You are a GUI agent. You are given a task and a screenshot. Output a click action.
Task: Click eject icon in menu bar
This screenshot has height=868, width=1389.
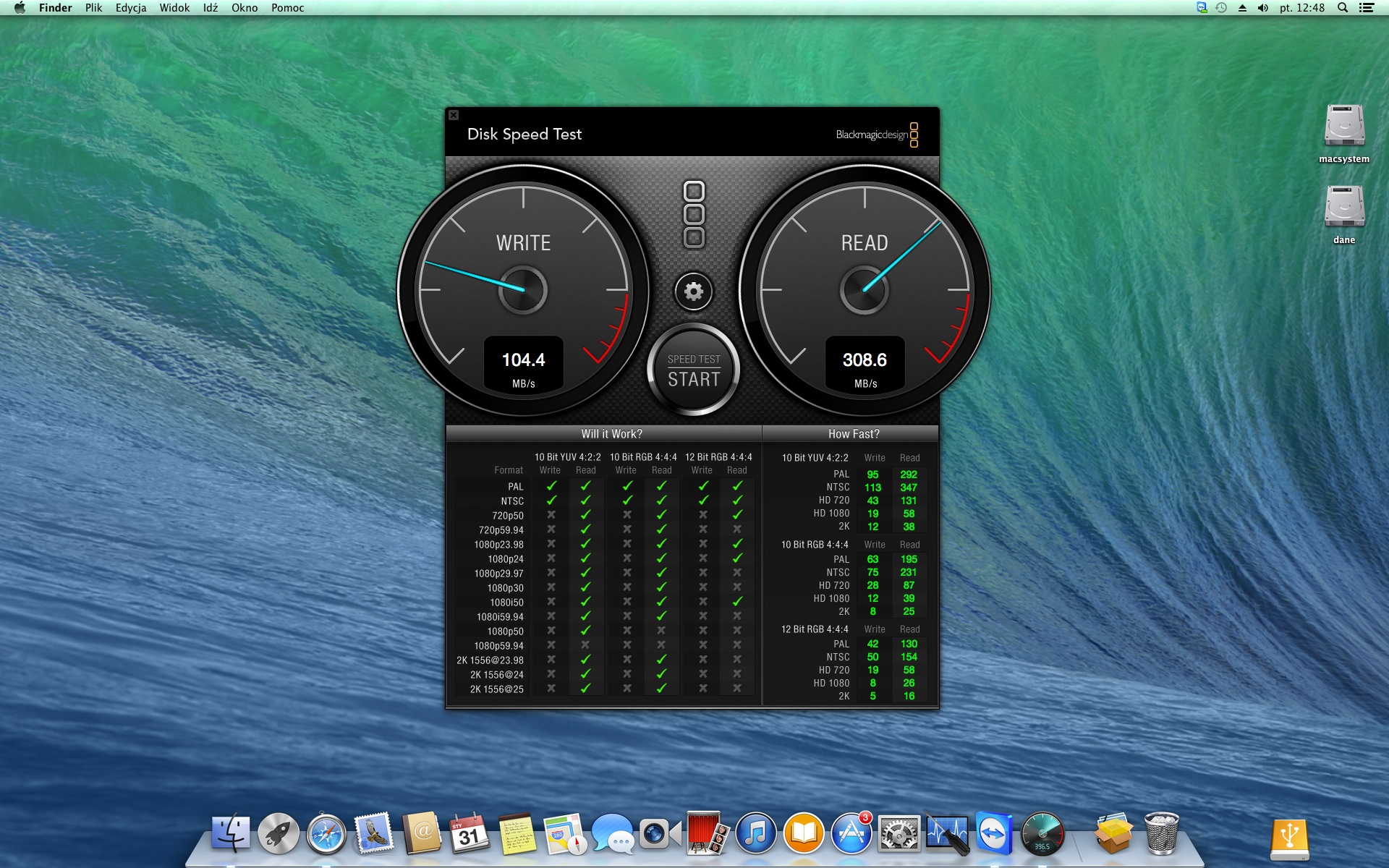1242,8
